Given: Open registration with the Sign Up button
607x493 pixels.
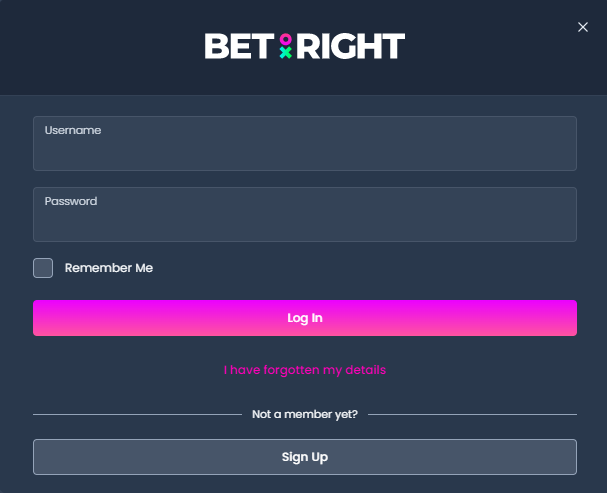Looking at the screenshot, I should pos(305,457).
